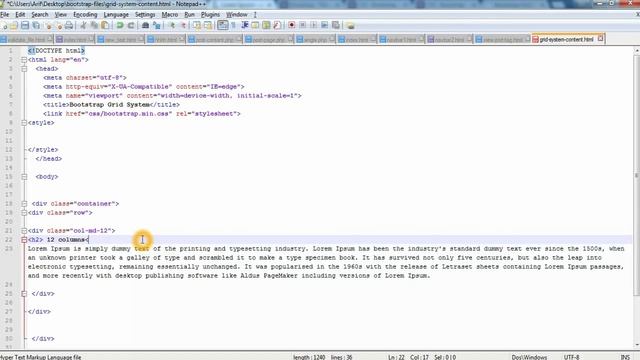This screenshot has height=360, width=640.
Task: Click the Dos\Windows entry in status bar
Action: coord(529,357)
